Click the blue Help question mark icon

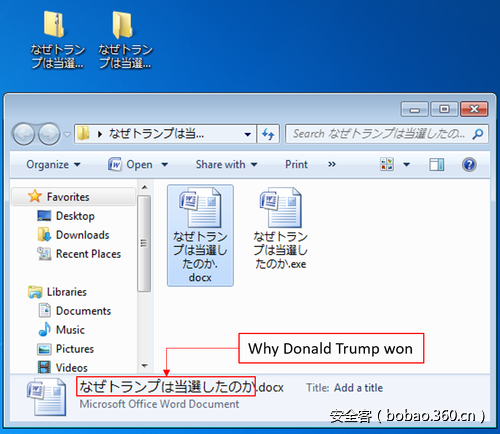(x=469, y=165)
